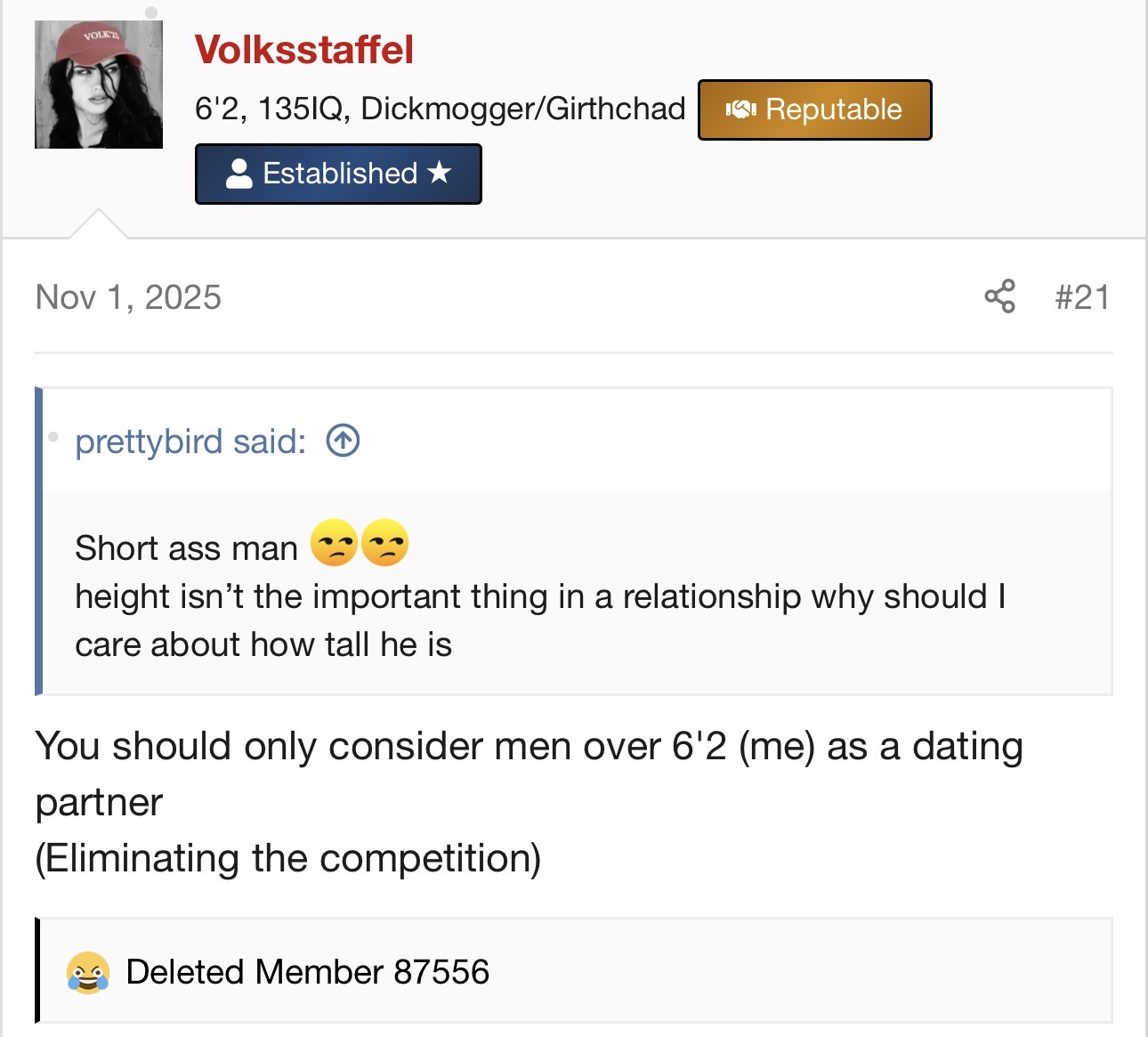Jump to the quoted post via prettybird said

point(190,442)
